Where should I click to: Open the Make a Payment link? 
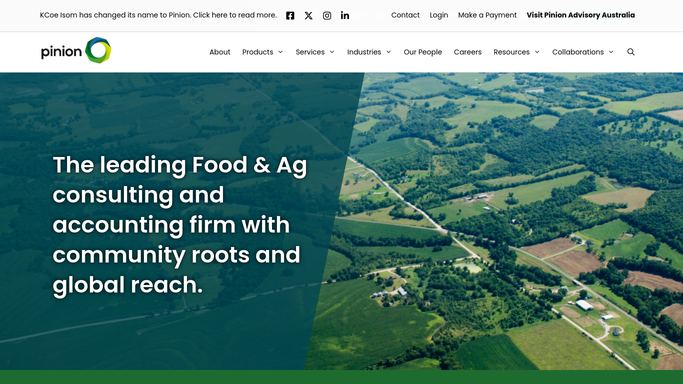[x=487, y=15]
